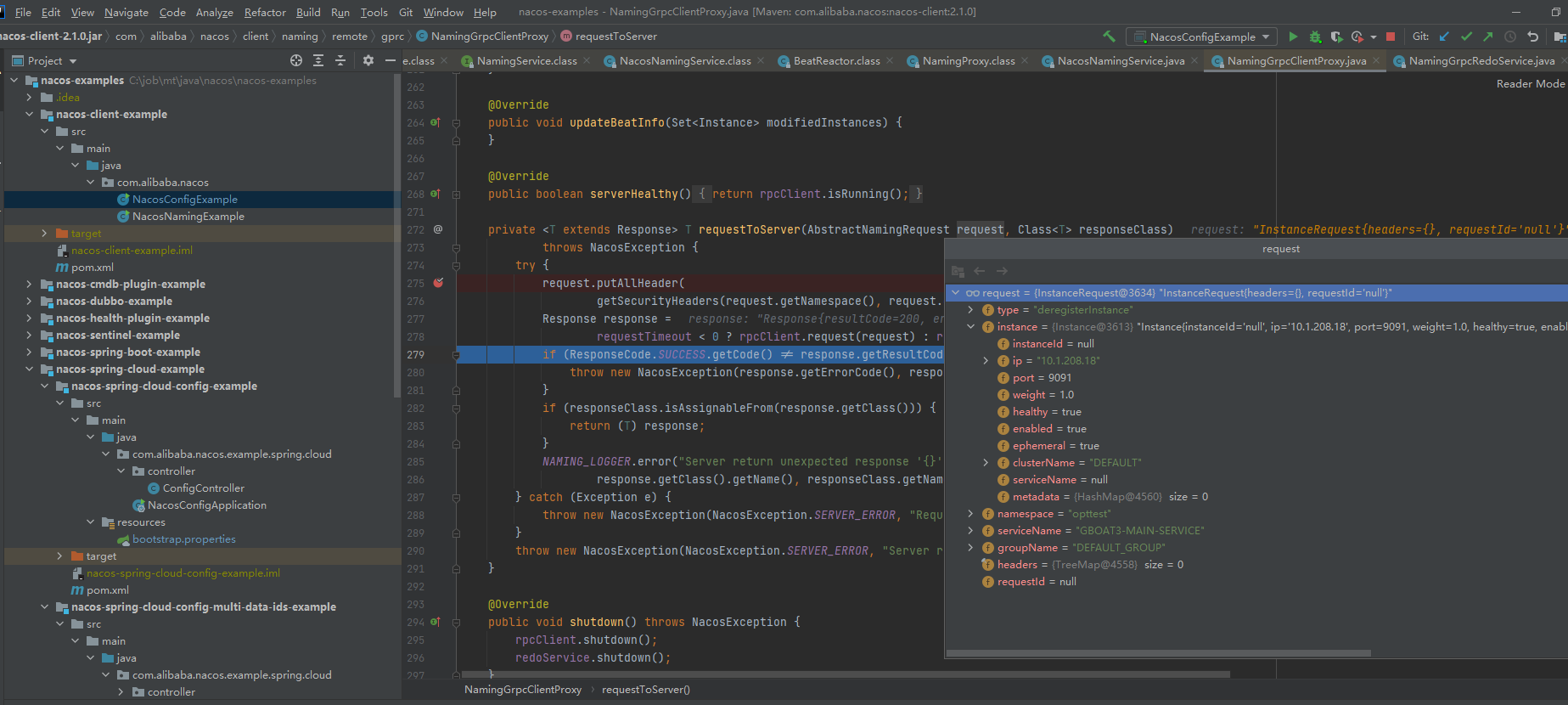Toggle the breakpoint on line 275
This screenshot has height=705, width=1568.
click(438, 283)
